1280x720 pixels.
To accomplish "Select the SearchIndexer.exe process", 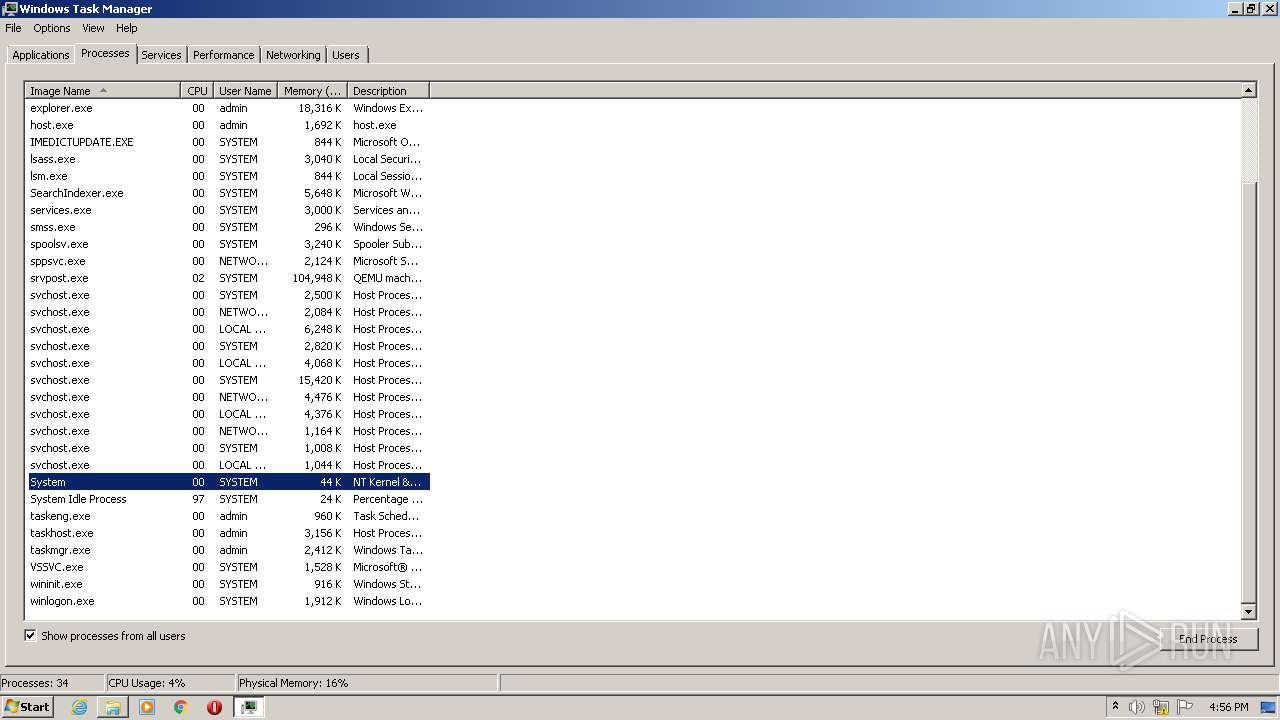I will pos(228,193).
